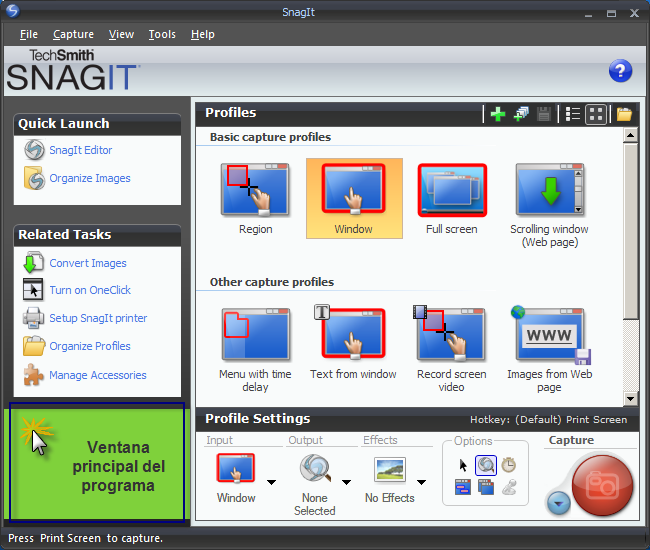Viewport: 650px width, 550px height.
Task: Click the Convert Images icon
Action: [33, 263]
